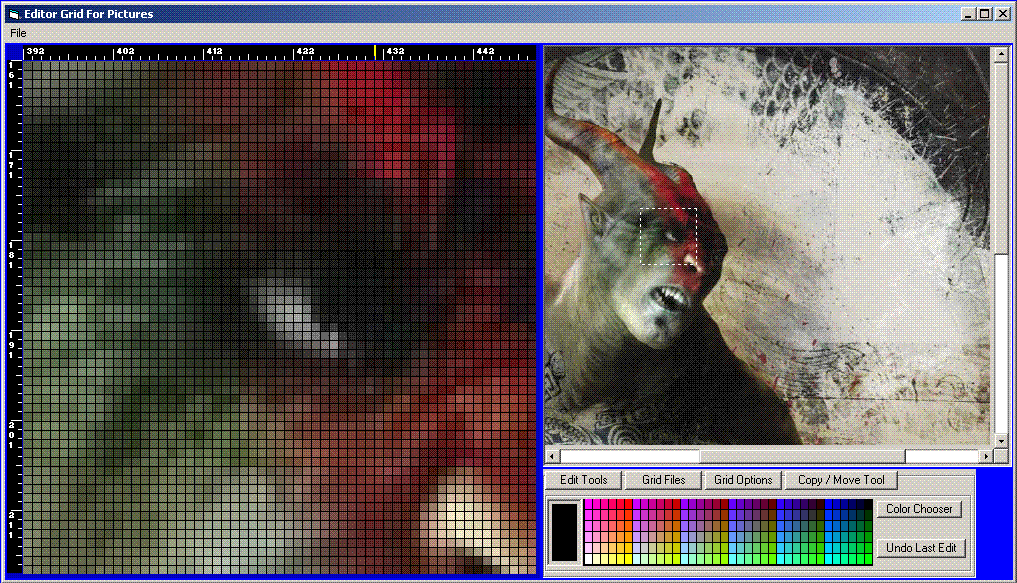
Task: Click the Color Chooser button
Action: tap(919, 509)
